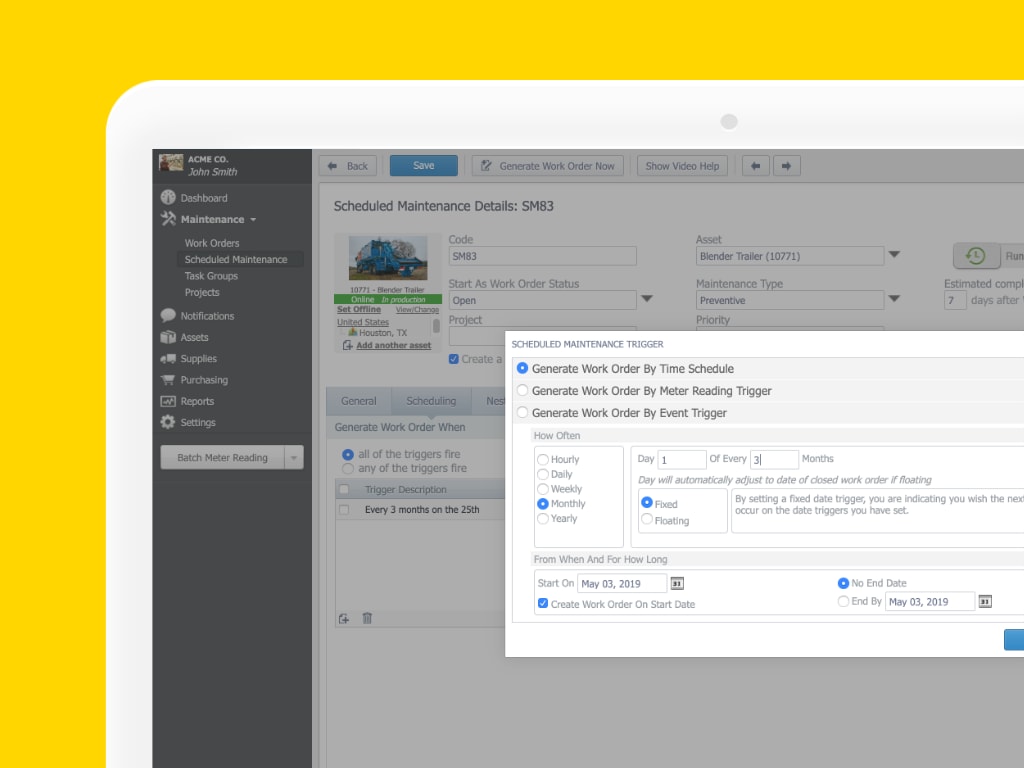Select Yearly frequency option
Screen dimensions: 1024x768
(x=543, y=519)
